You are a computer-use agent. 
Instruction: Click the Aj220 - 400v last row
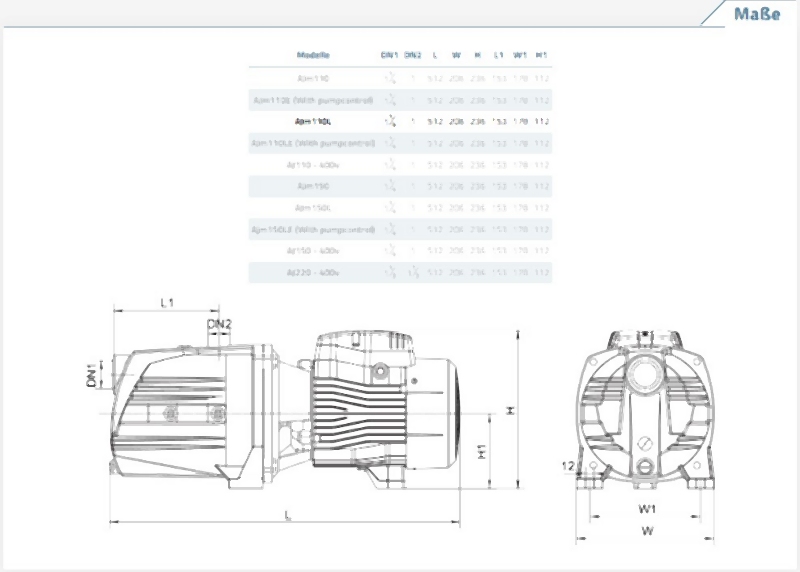(x=400, y=272)
